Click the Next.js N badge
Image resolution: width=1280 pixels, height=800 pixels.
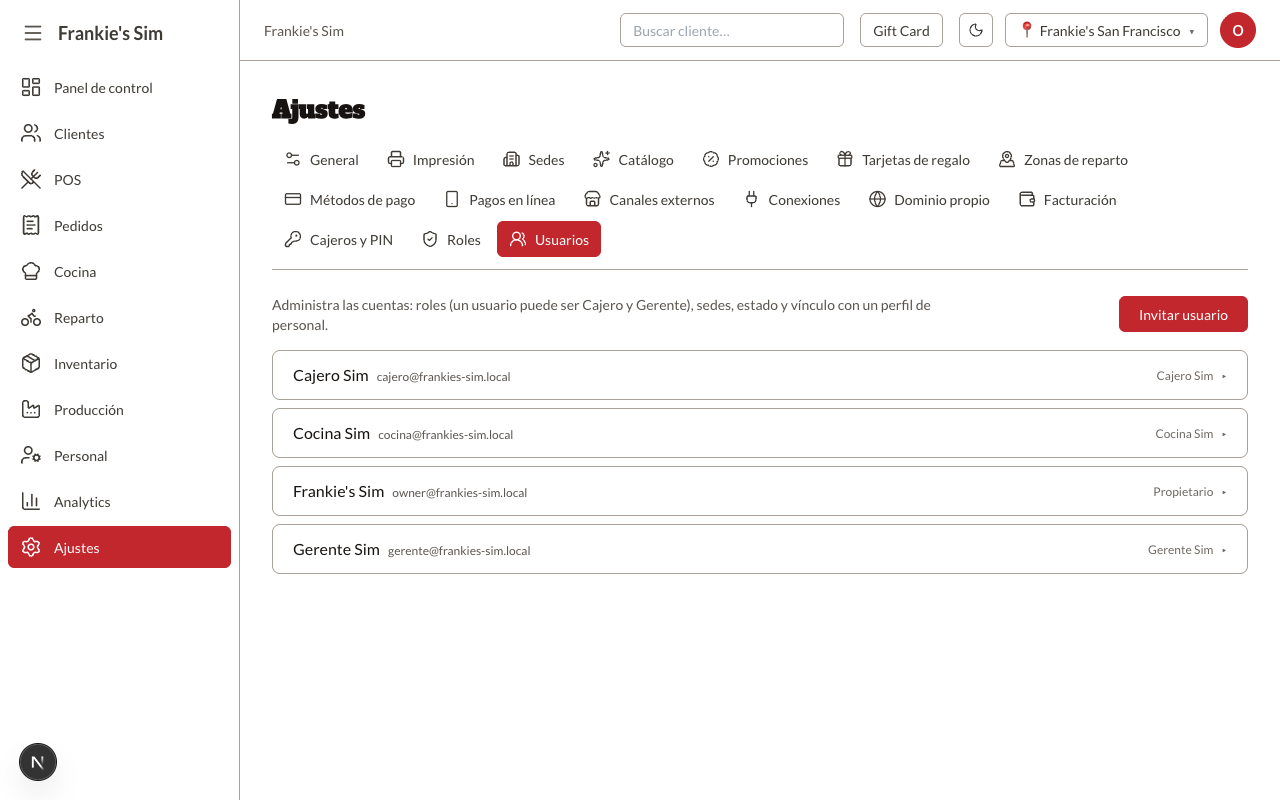pyautogui.click(x=38, y=762)
